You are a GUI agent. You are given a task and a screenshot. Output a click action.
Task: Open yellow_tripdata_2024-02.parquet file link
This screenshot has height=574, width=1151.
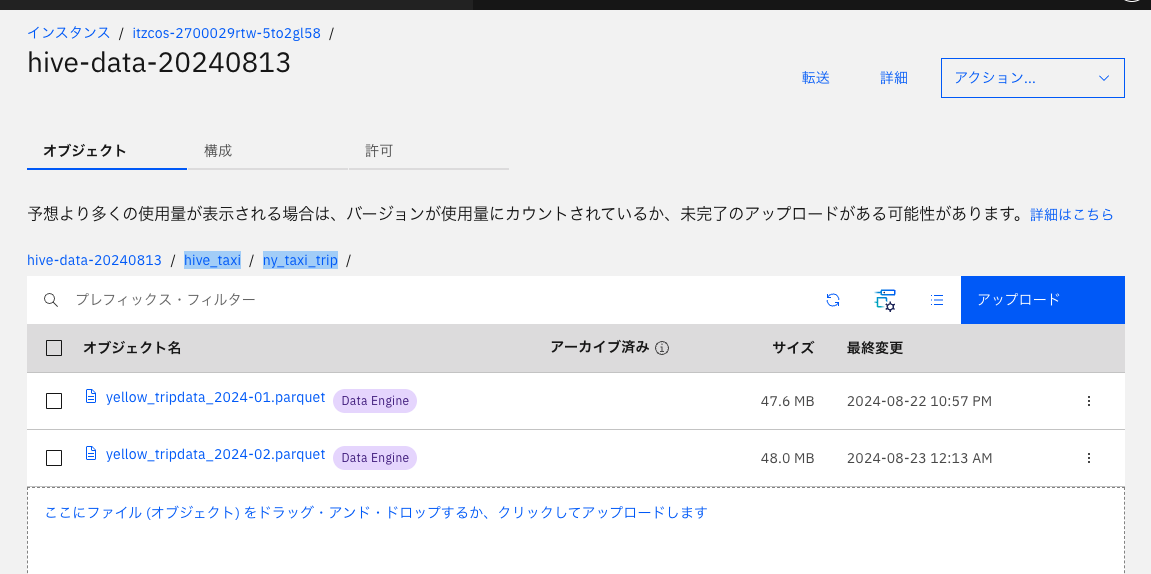[215, 454]
